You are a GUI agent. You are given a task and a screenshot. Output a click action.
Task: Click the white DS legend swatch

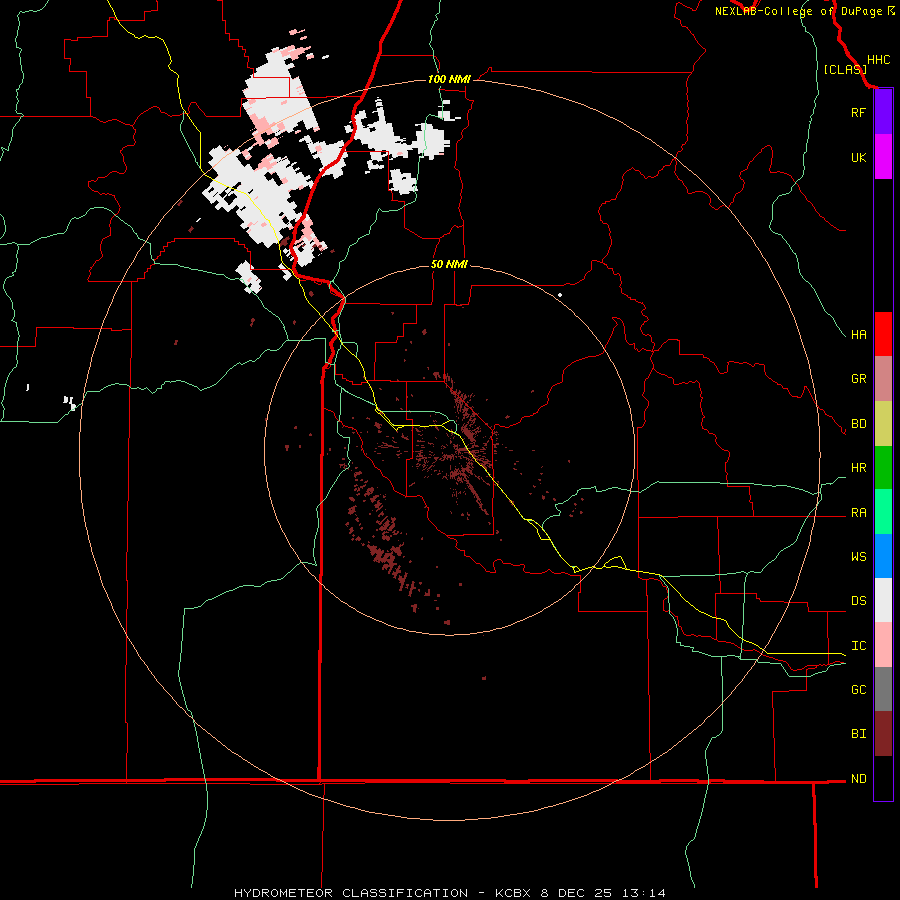click(883, 600)
